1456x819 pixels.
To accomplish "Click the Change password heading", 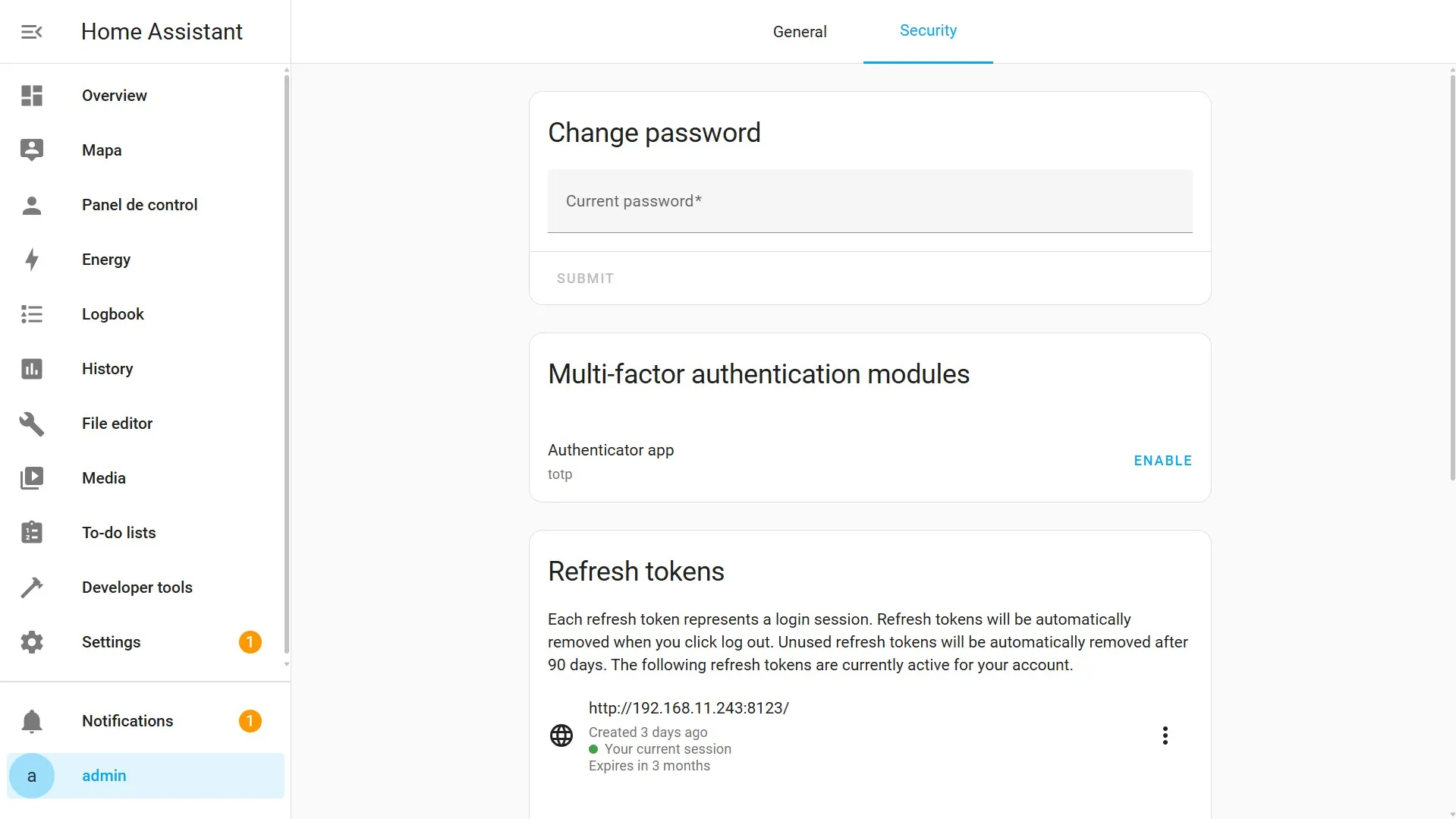I will pos(654,133).
